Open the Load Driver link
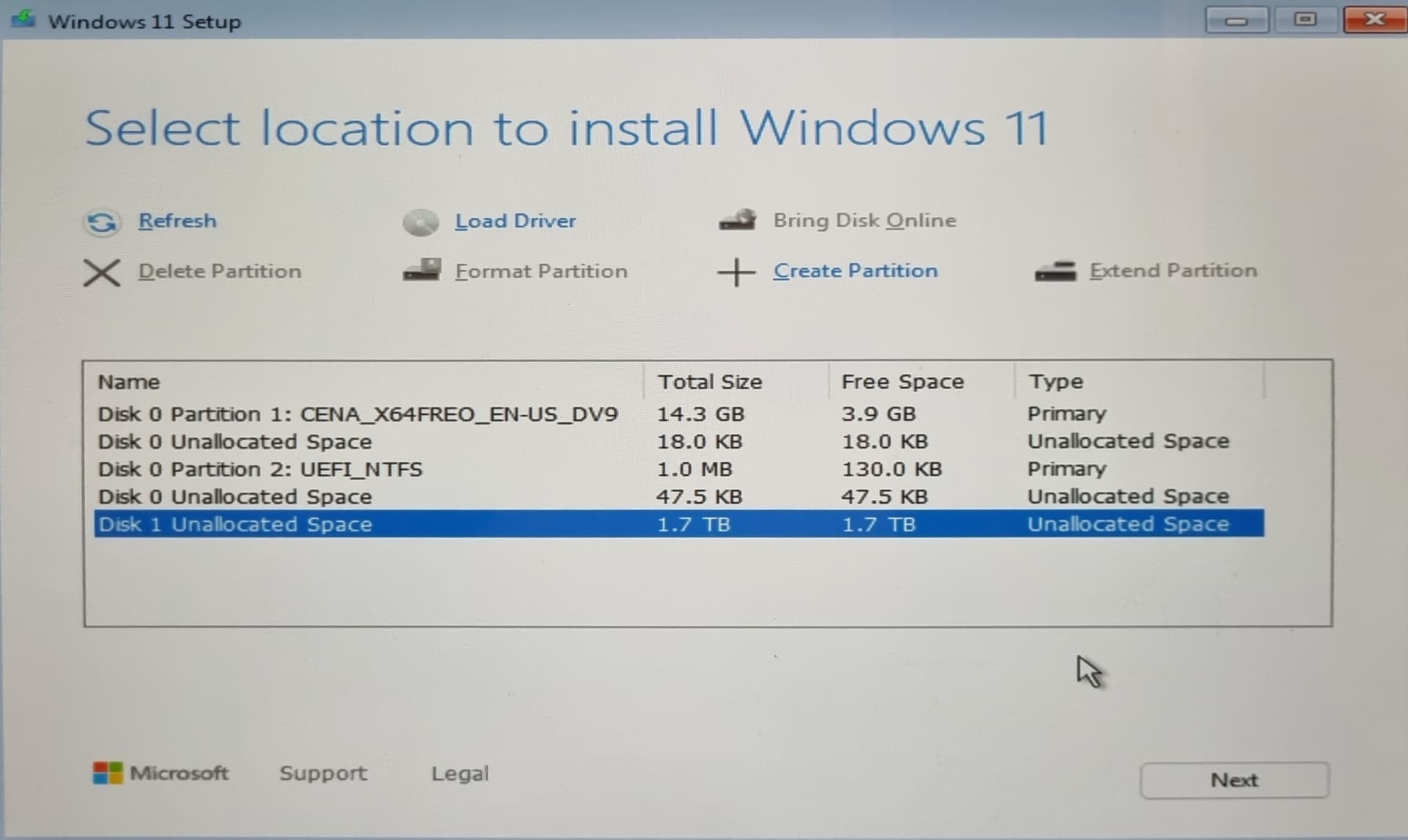Viewport: 1408px width, 840px height. tap(516, 221)
